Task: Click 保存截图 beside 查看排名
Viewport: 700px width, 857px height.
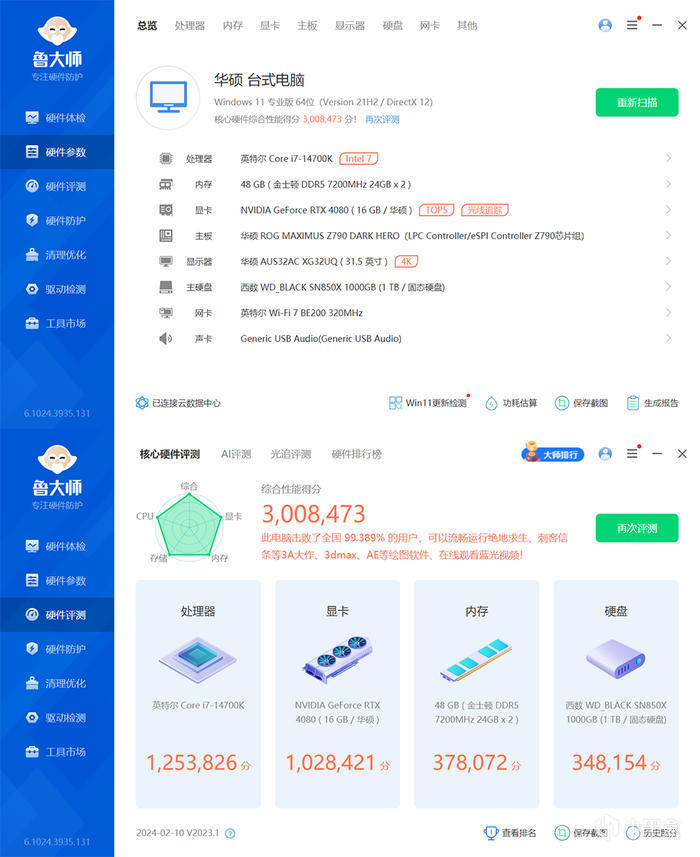Action: click(x=581, y=832)
